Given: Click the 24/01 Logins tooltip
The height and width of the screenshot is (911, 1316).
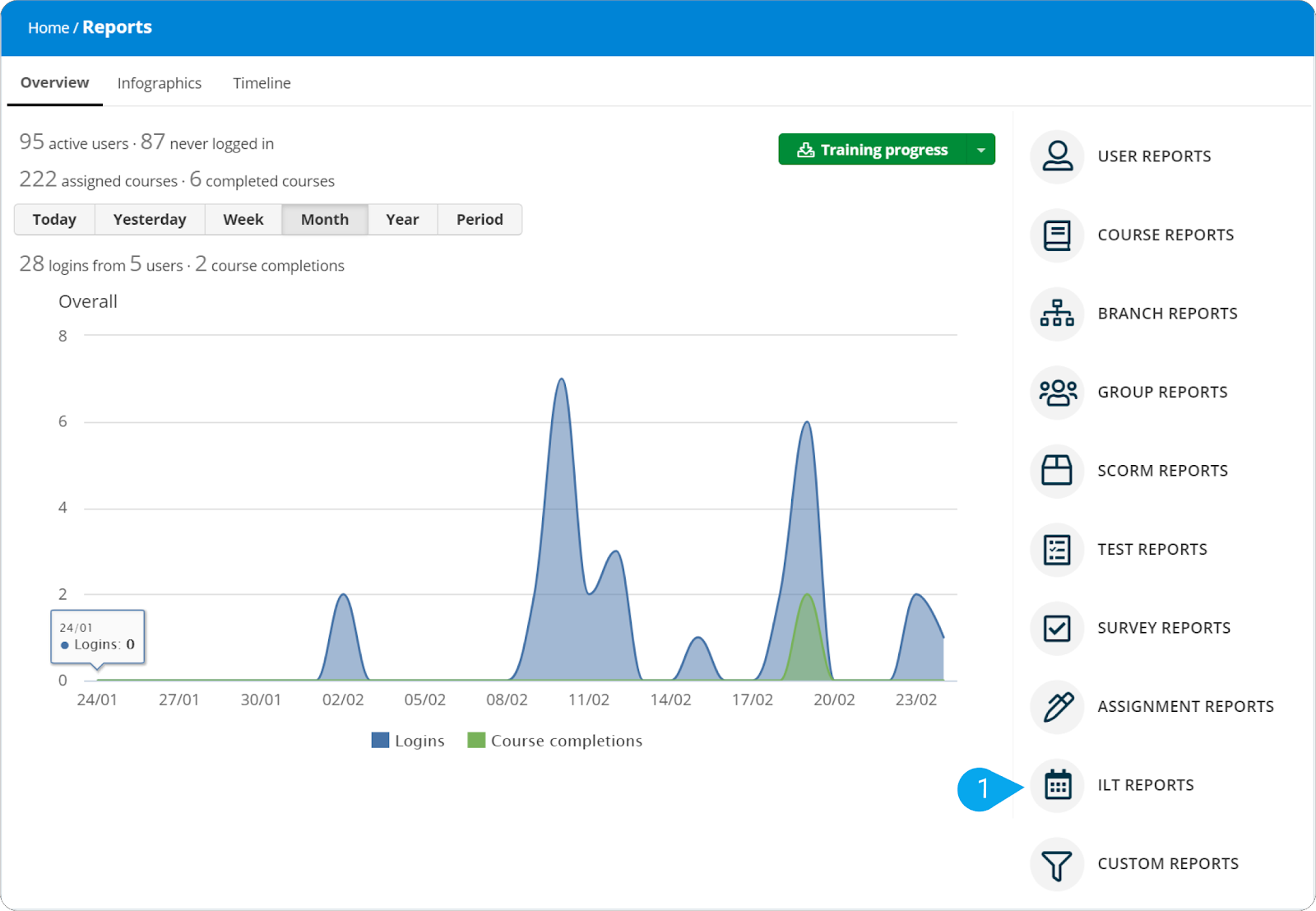Looking at the screenshot, I should (x=98, y=636).
